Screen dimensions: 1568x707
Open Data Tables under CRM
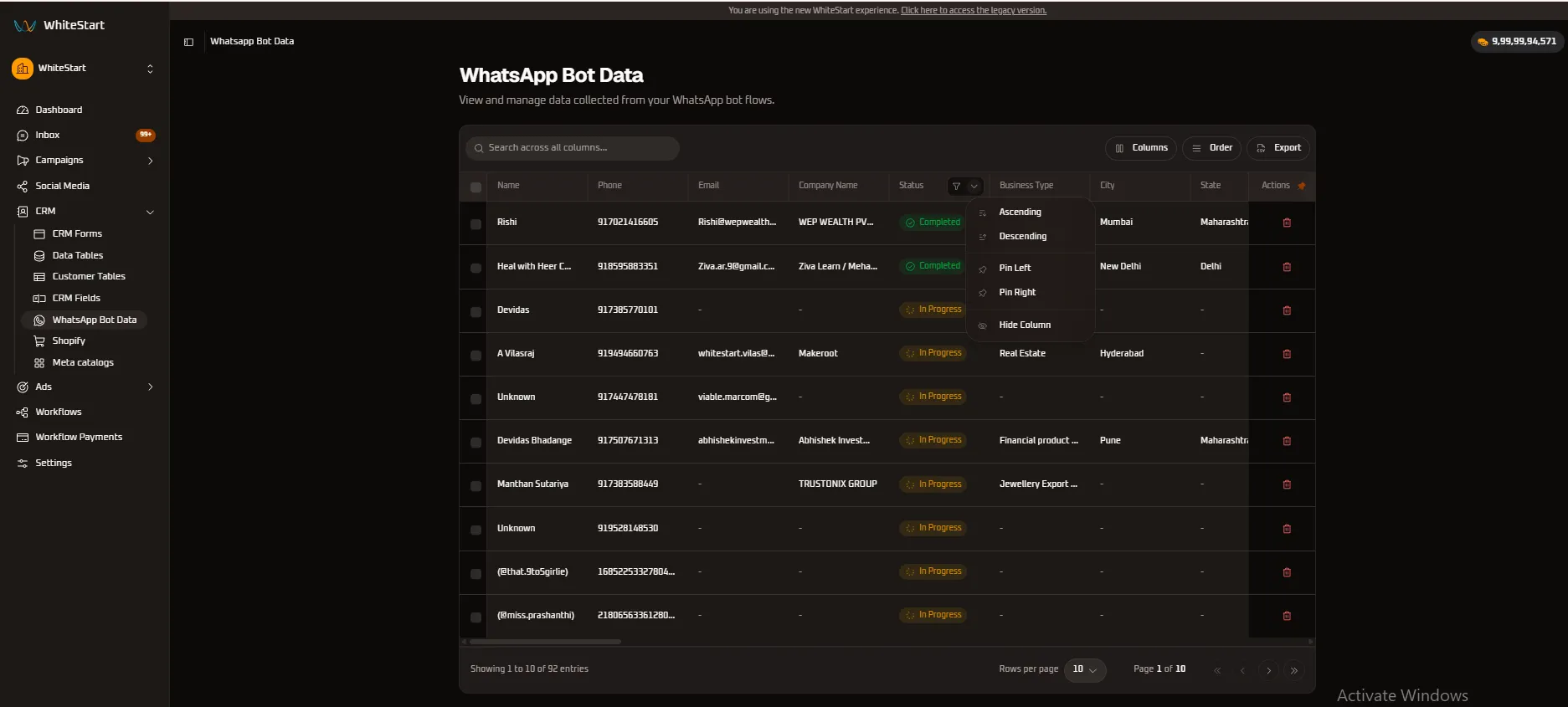78,255
